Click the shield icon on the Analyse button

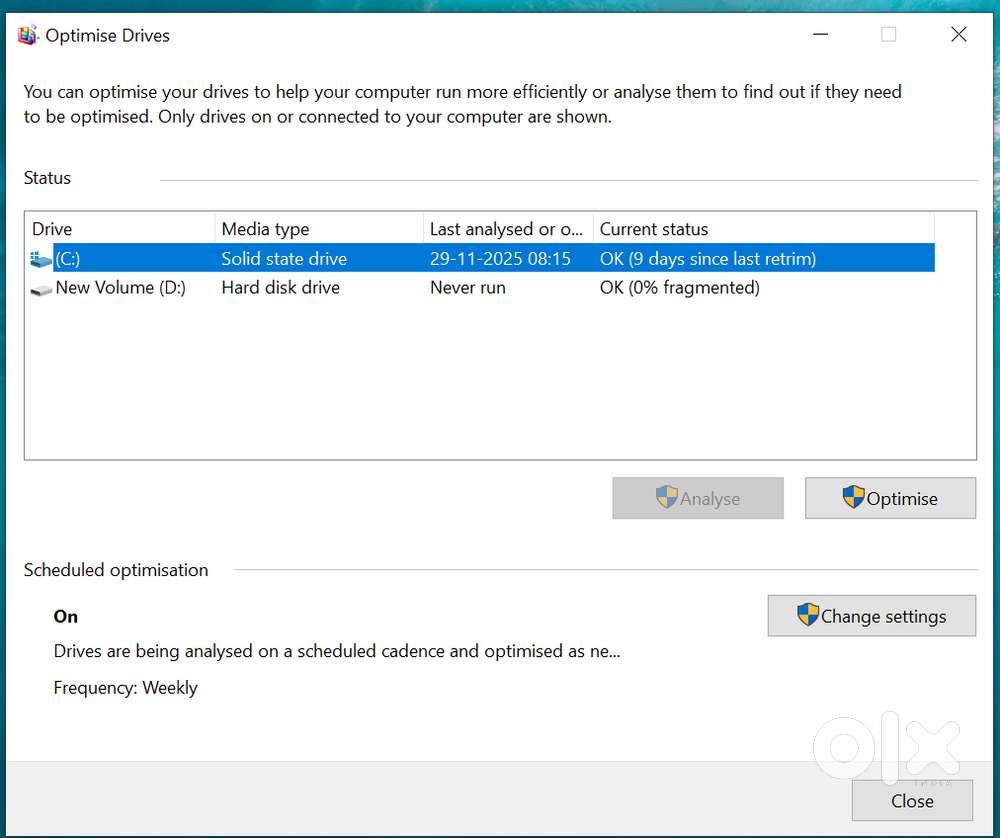coord(666,498)
